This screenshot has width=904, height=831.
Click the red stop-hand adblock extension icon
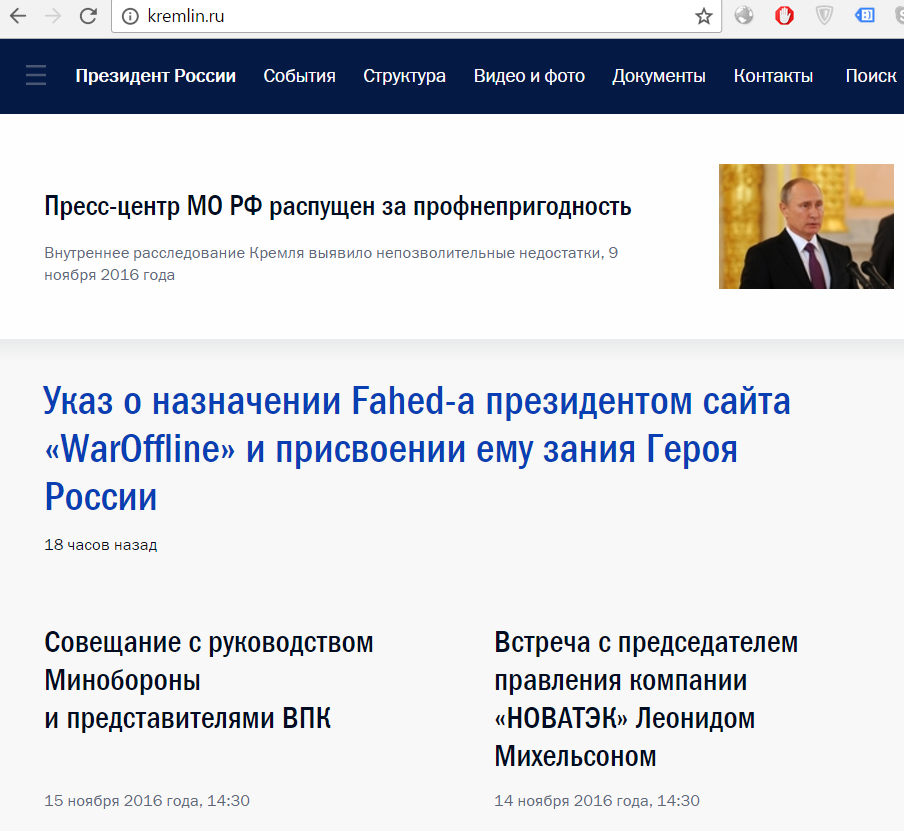click(784, 16)
